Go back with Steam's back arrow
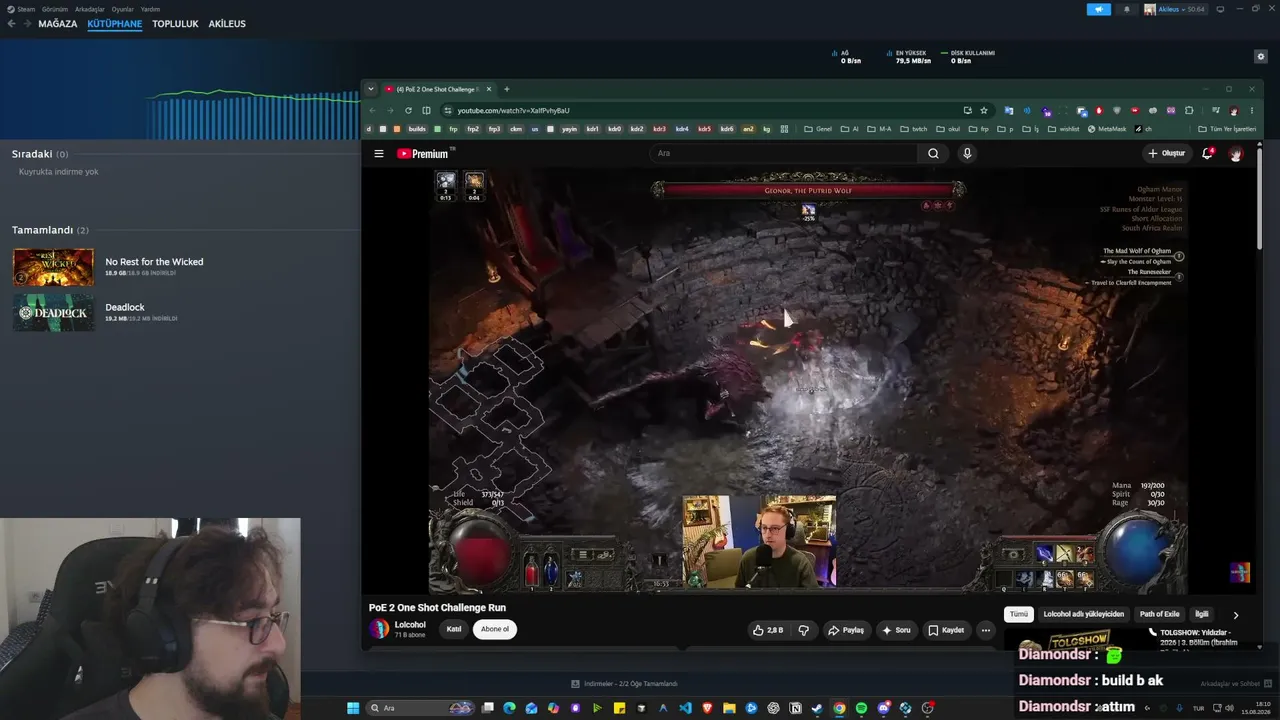This screenshot has height=720, width=1280. [x=11, y=24]
